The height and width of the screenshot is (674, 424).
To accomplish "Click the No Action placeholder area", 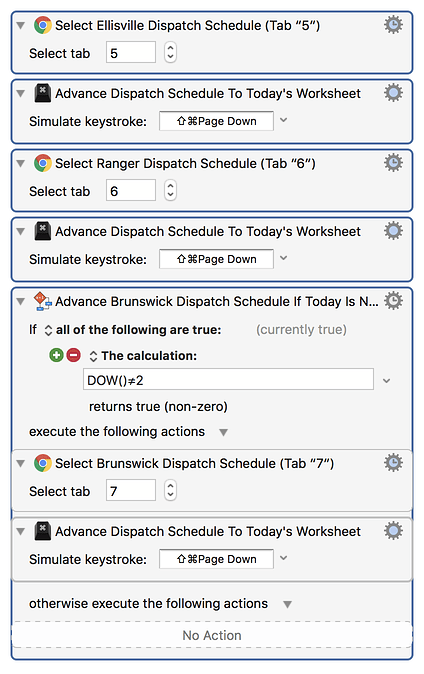I will pyautogui.click(x=212, y=635).
